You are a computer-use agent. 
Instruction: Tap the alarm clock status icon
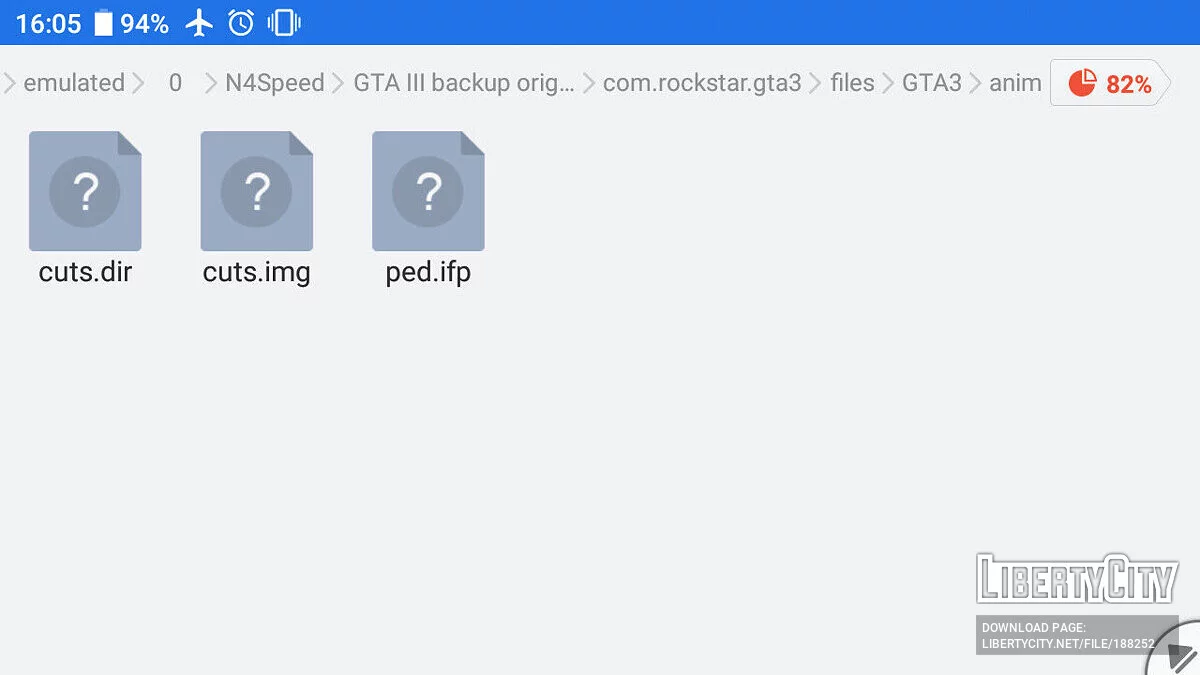tap(241, 23)
